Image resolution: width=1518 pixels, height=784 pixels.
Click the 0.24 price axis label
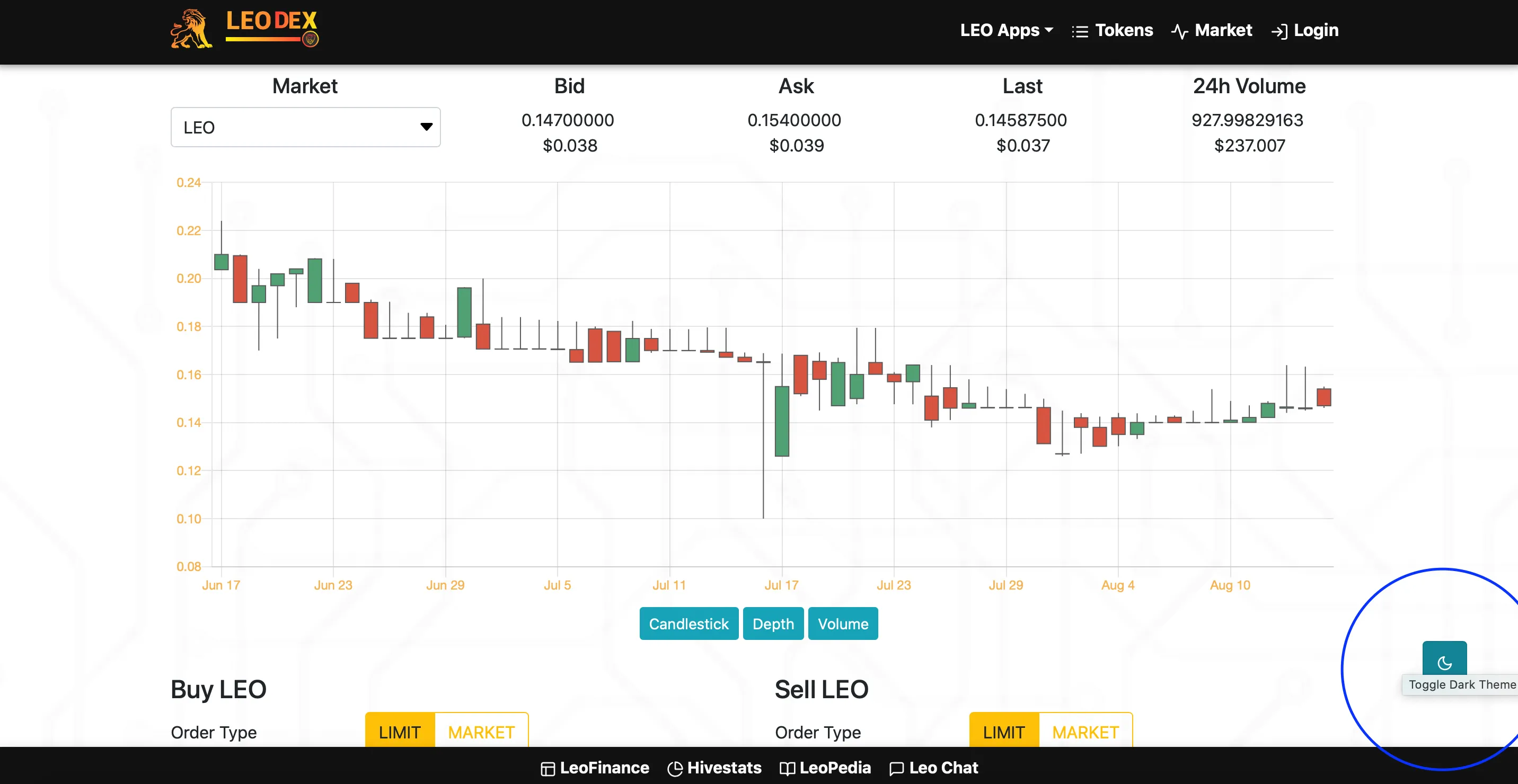pyautogui.click(x=189, y=183)
